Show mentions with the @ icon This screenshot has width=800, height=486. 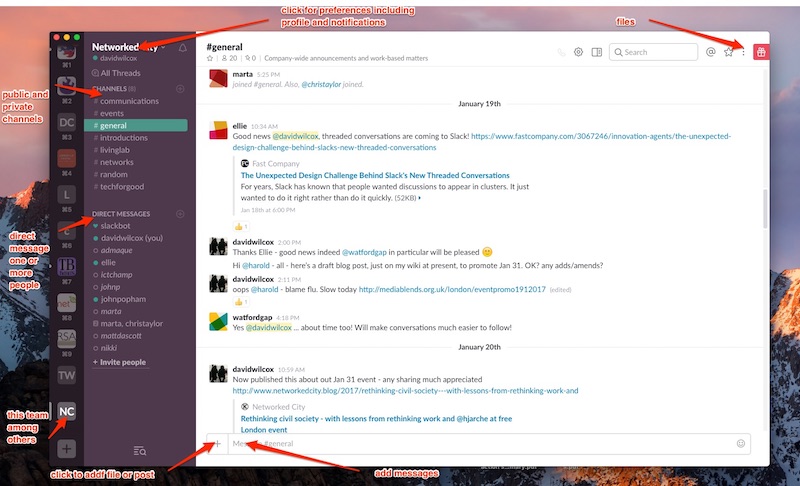tap(710, 52)
